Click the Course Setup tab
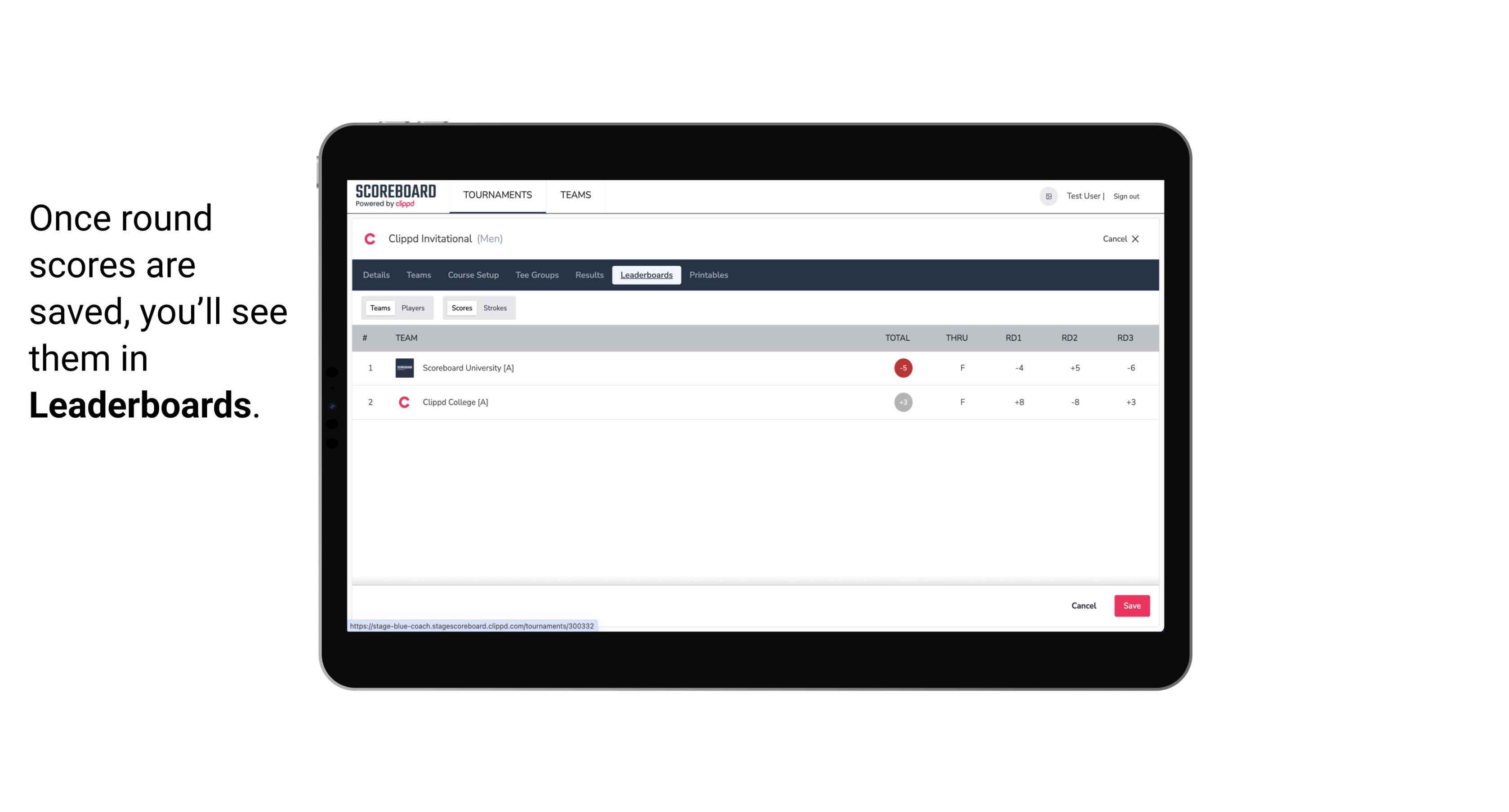The height and width of the screenshot is (812, 1509). tap(473, 275)
